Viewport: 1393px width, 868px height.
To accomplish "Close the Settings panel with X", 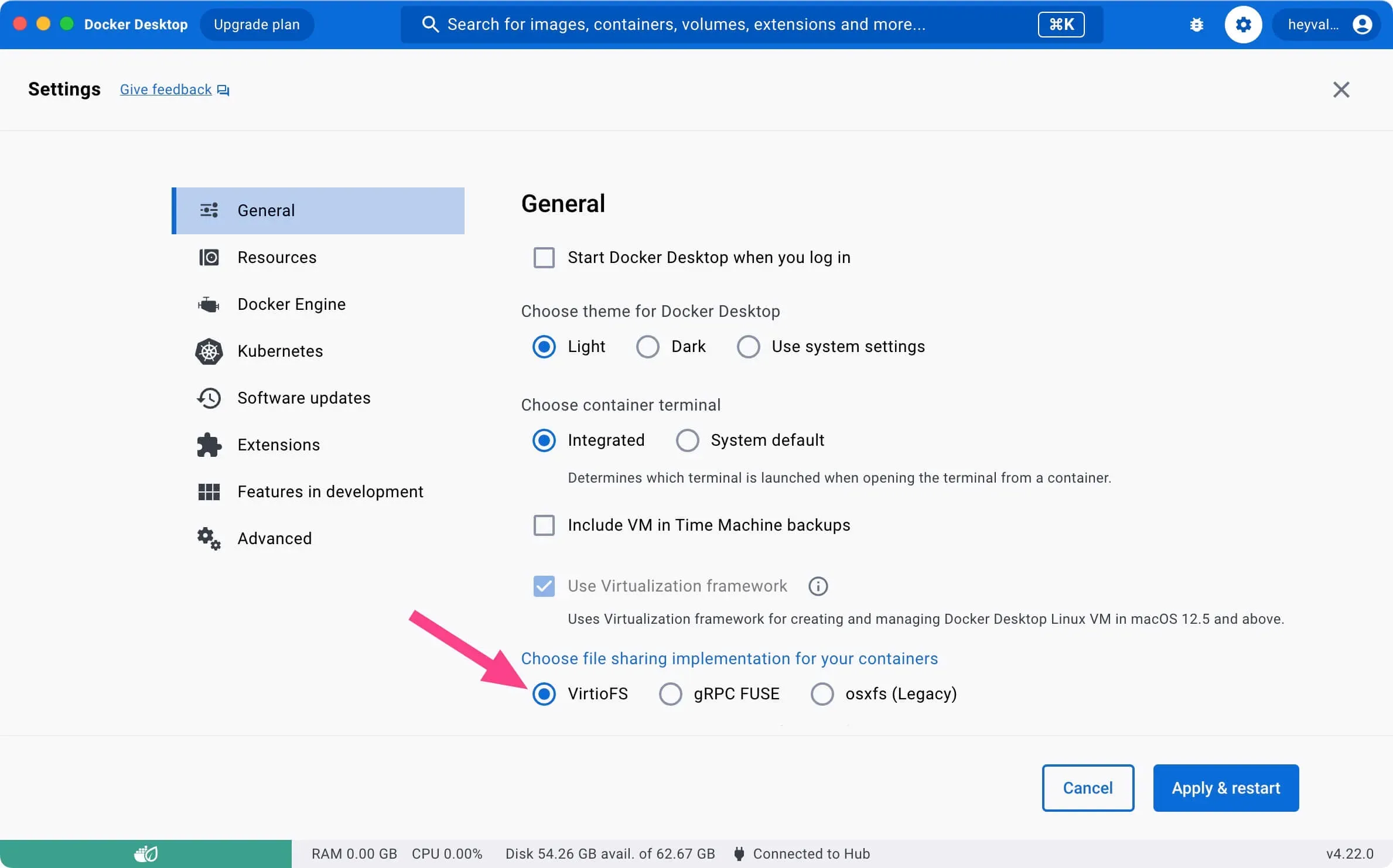I will 1341,90.
